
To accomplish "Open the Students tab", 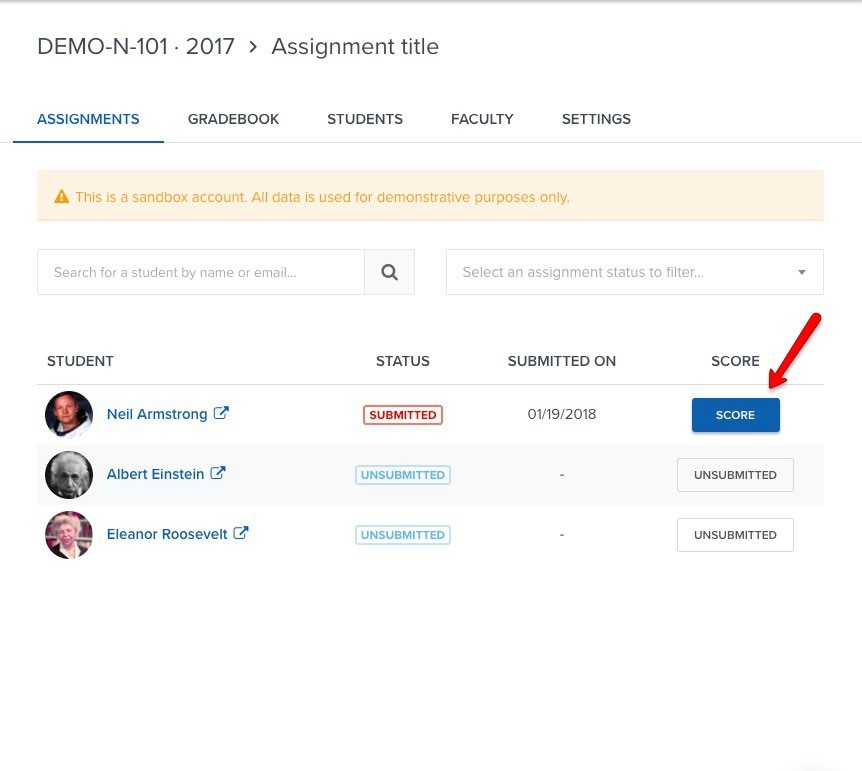I will [x=364, y=119].
